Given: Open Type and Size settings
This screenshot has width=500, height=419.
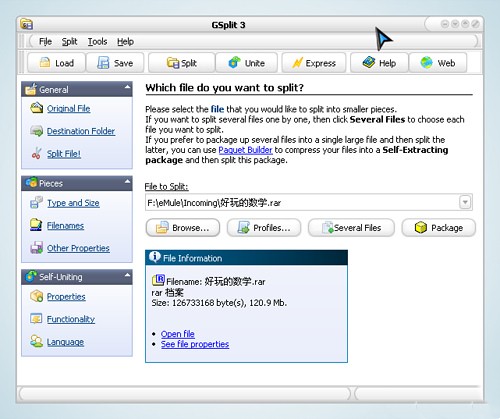Looking at the screenshot, I should pyautogui.click(x=73, y=203).
